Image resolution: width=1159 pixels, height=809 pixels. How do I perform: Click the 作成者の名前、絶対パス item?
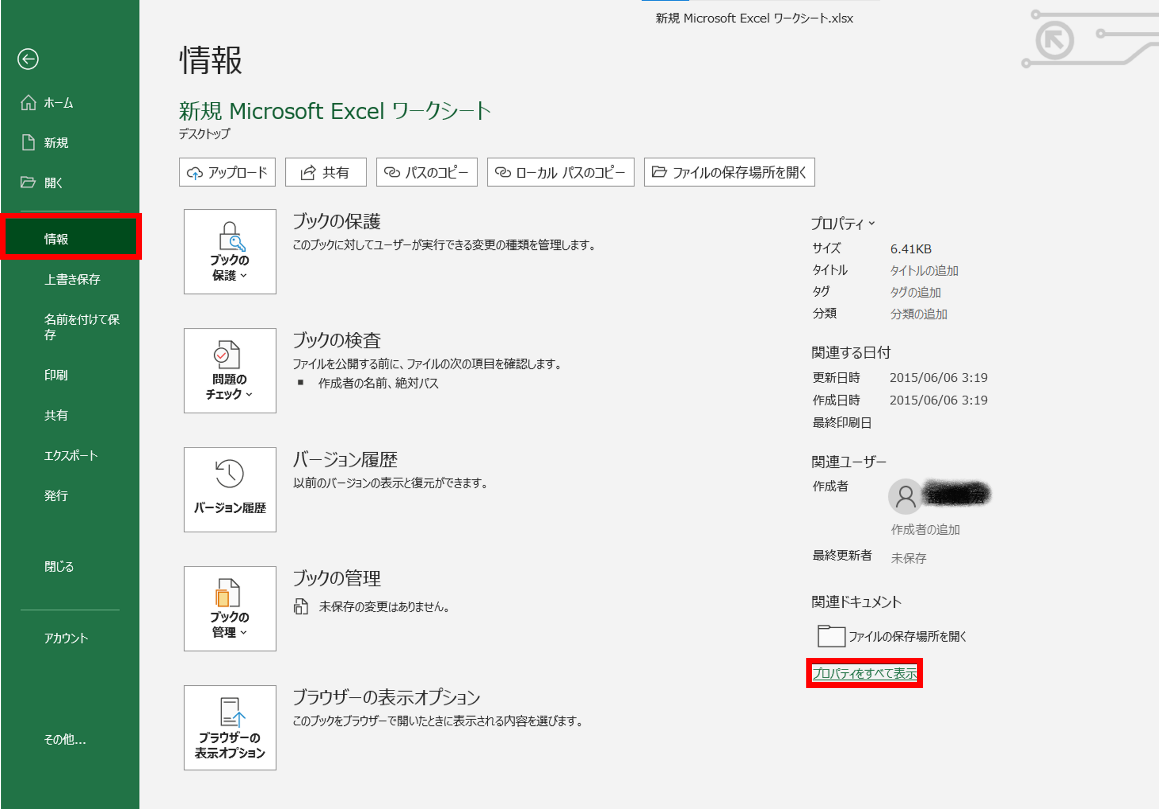[x=378, y=383]
